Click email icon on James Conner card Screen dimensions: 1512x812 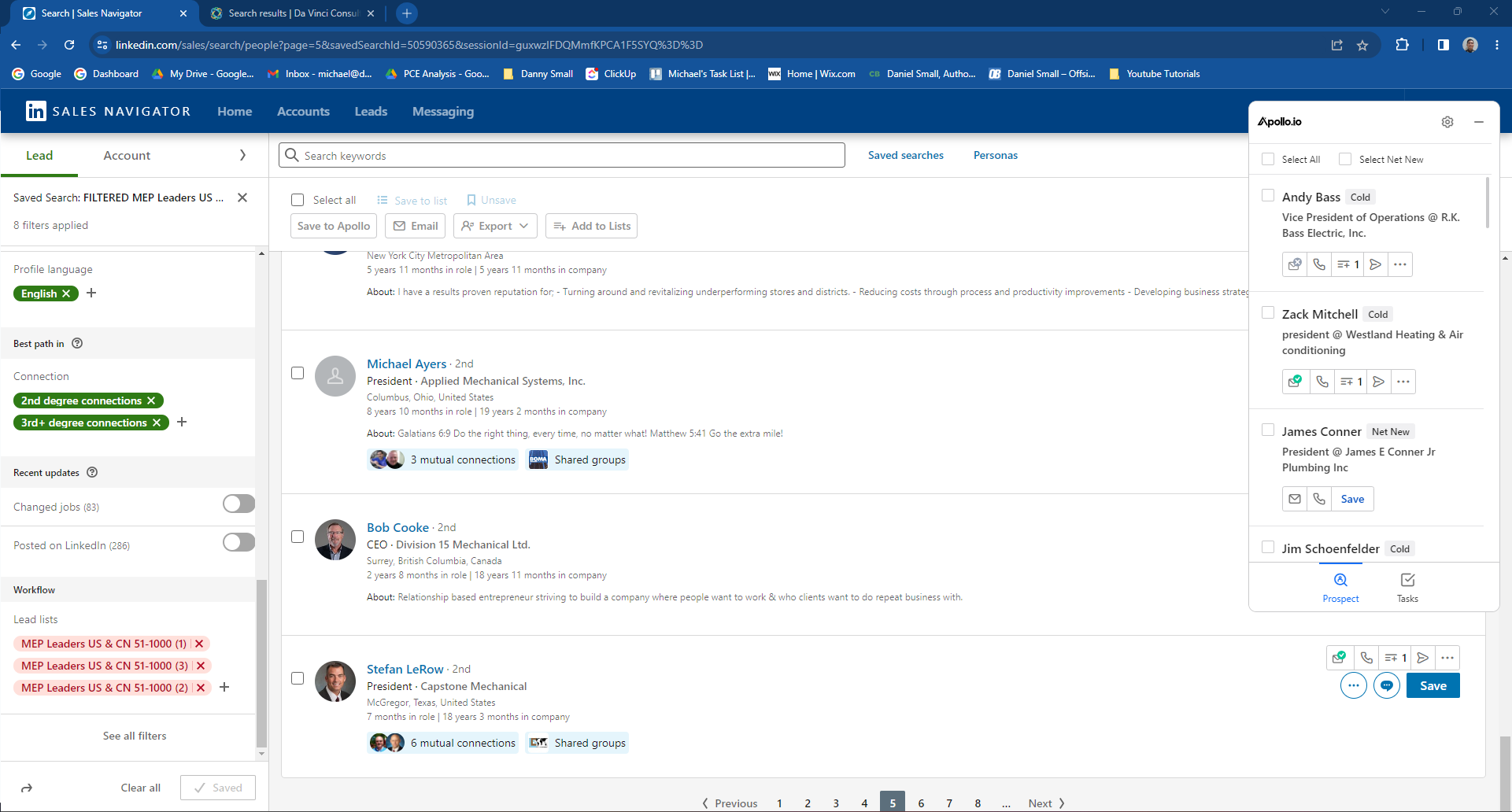1295,499
